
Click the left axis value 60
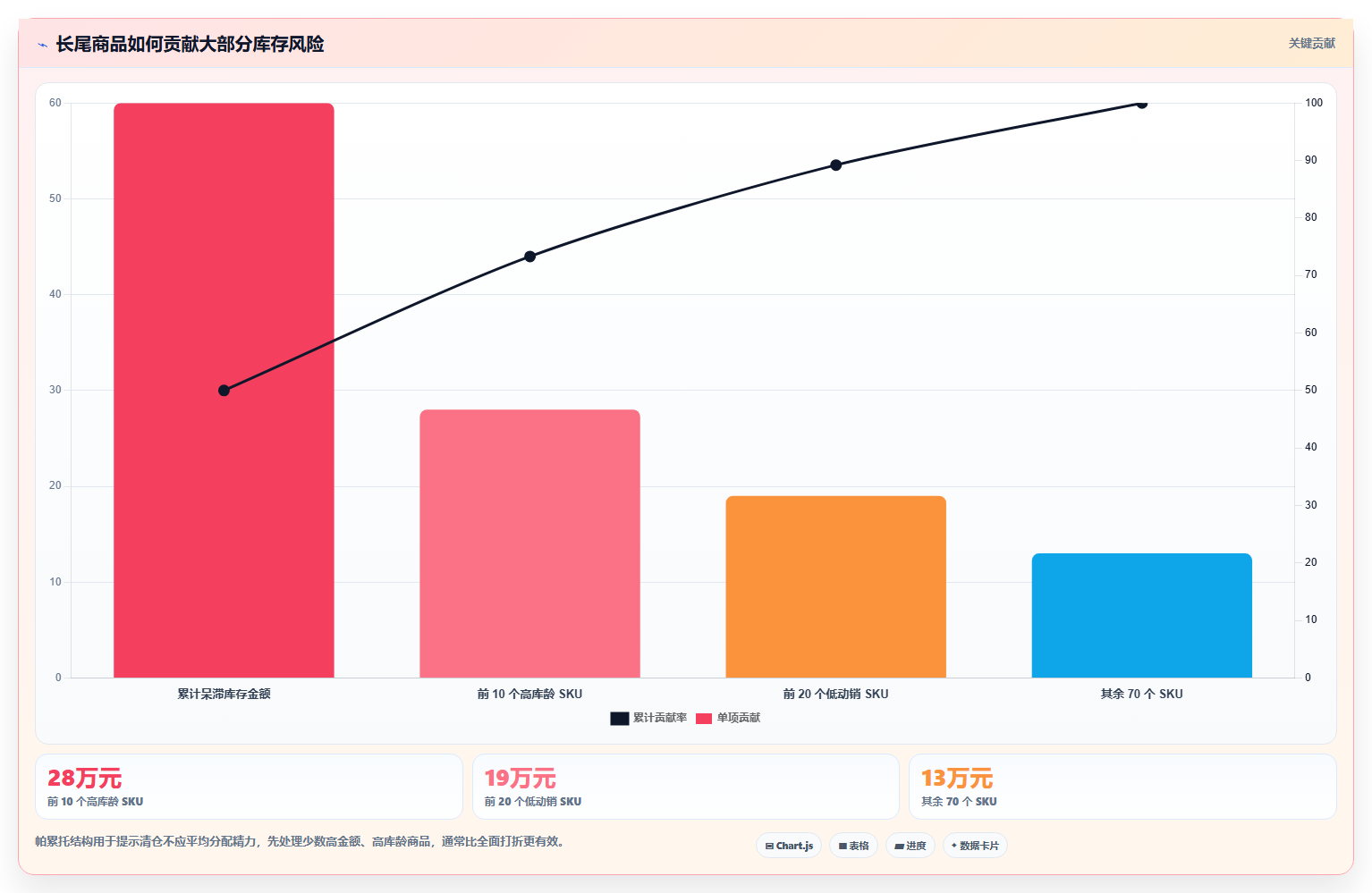(x=55, y=103)
